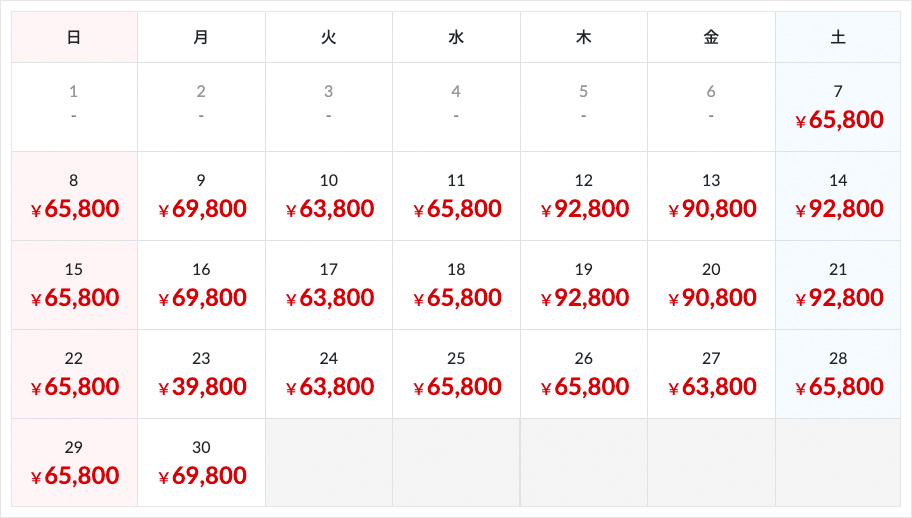Select Saturday the 21st at ¥92,800
This screenshot has height=518, width=912.
pyautogui.click(x=838, y=285)
